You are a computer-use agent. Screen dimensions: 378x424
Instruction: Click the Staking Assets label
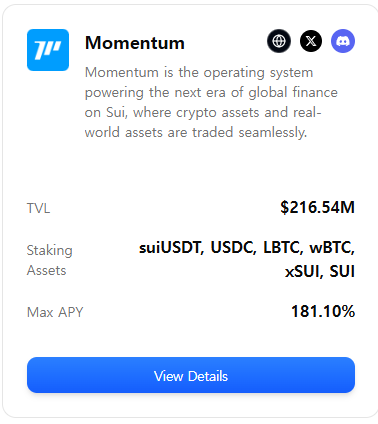pyautogui.click(x=49, y=260)
